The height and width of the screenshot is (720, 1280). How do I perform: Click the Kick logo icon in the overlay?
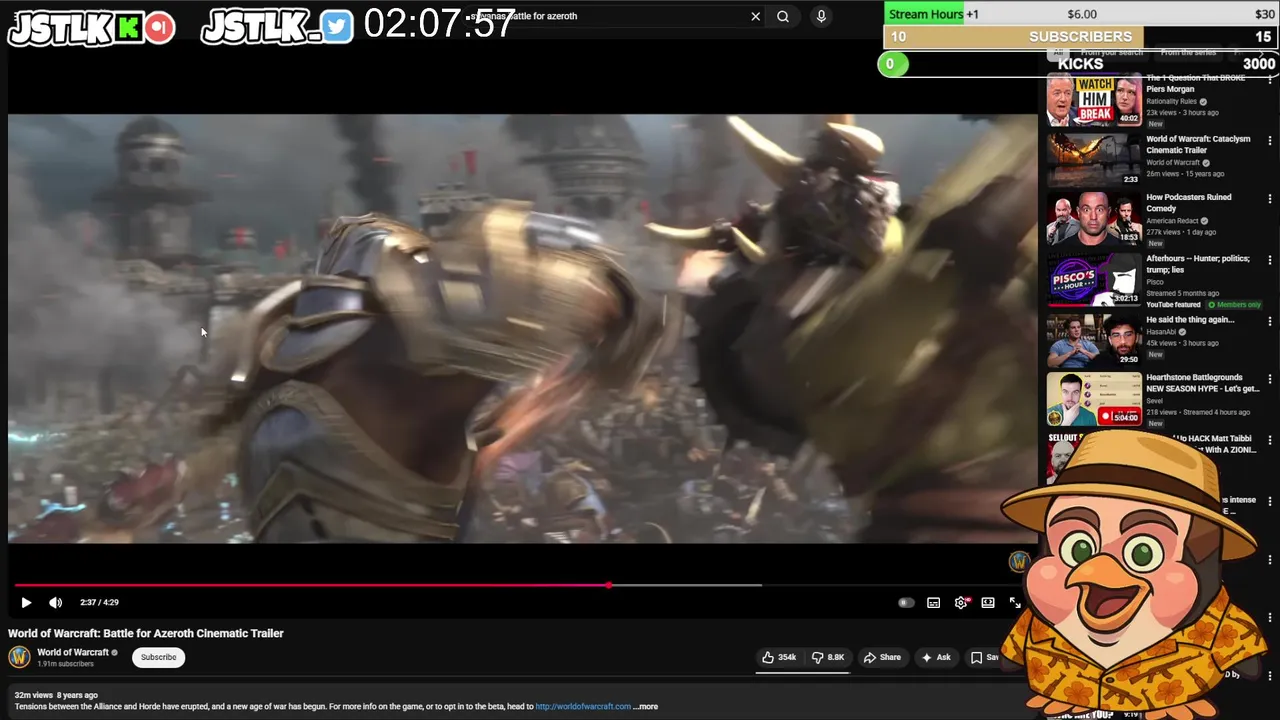[x=128, y=28]
